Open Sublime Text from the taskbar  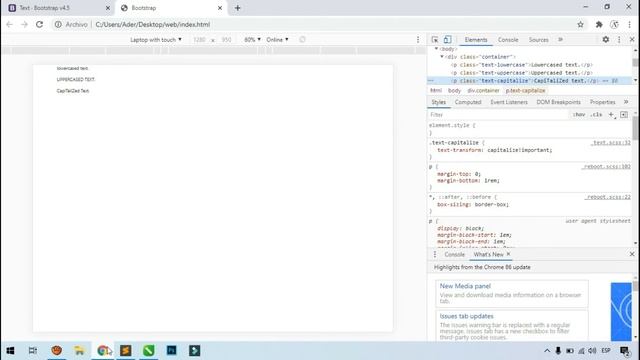pyautogui.click(x=126, y=351)
